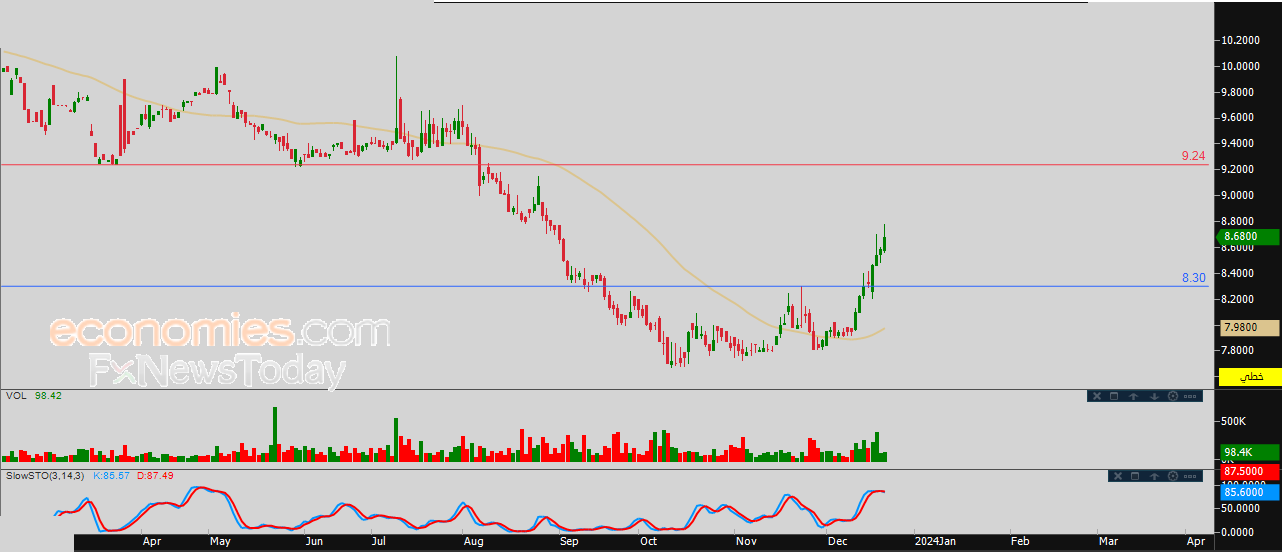1282x552 pixels.
Task: Open more options for VOL panel
Action: click(1190, 396)
